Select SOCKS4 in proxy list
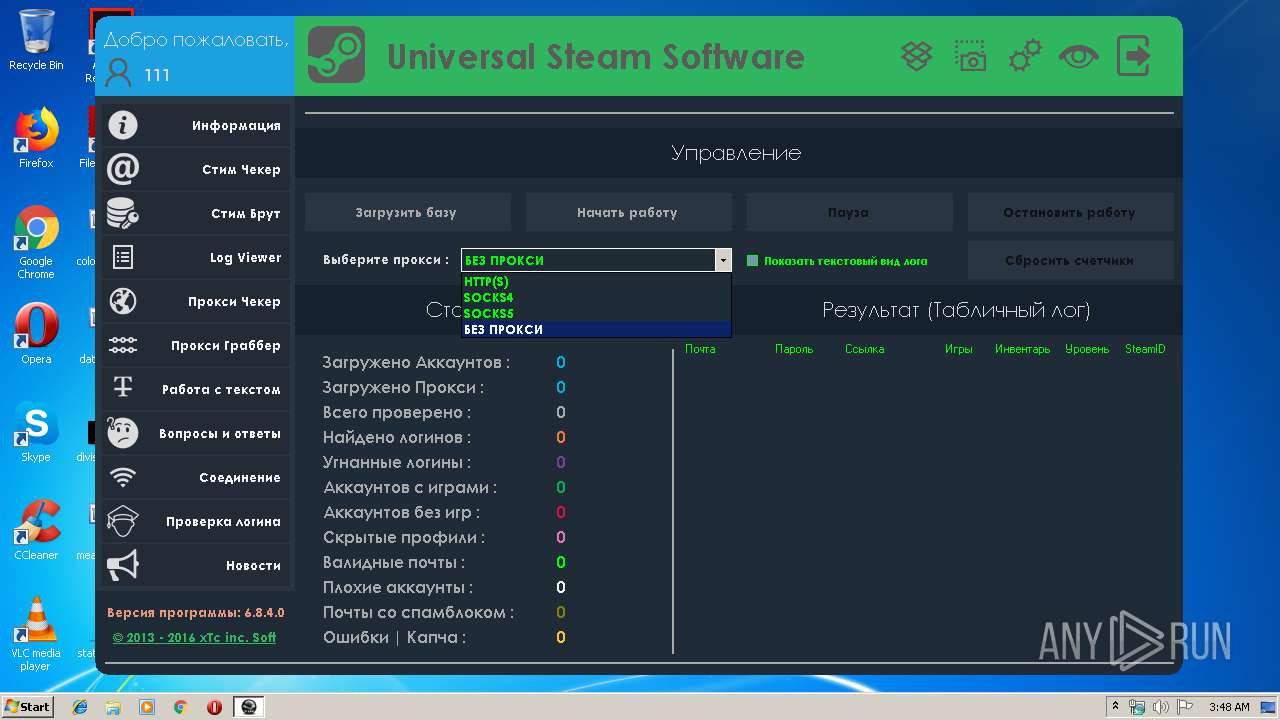The height and width of the screenshot is (720, 1280). [596, 297]
